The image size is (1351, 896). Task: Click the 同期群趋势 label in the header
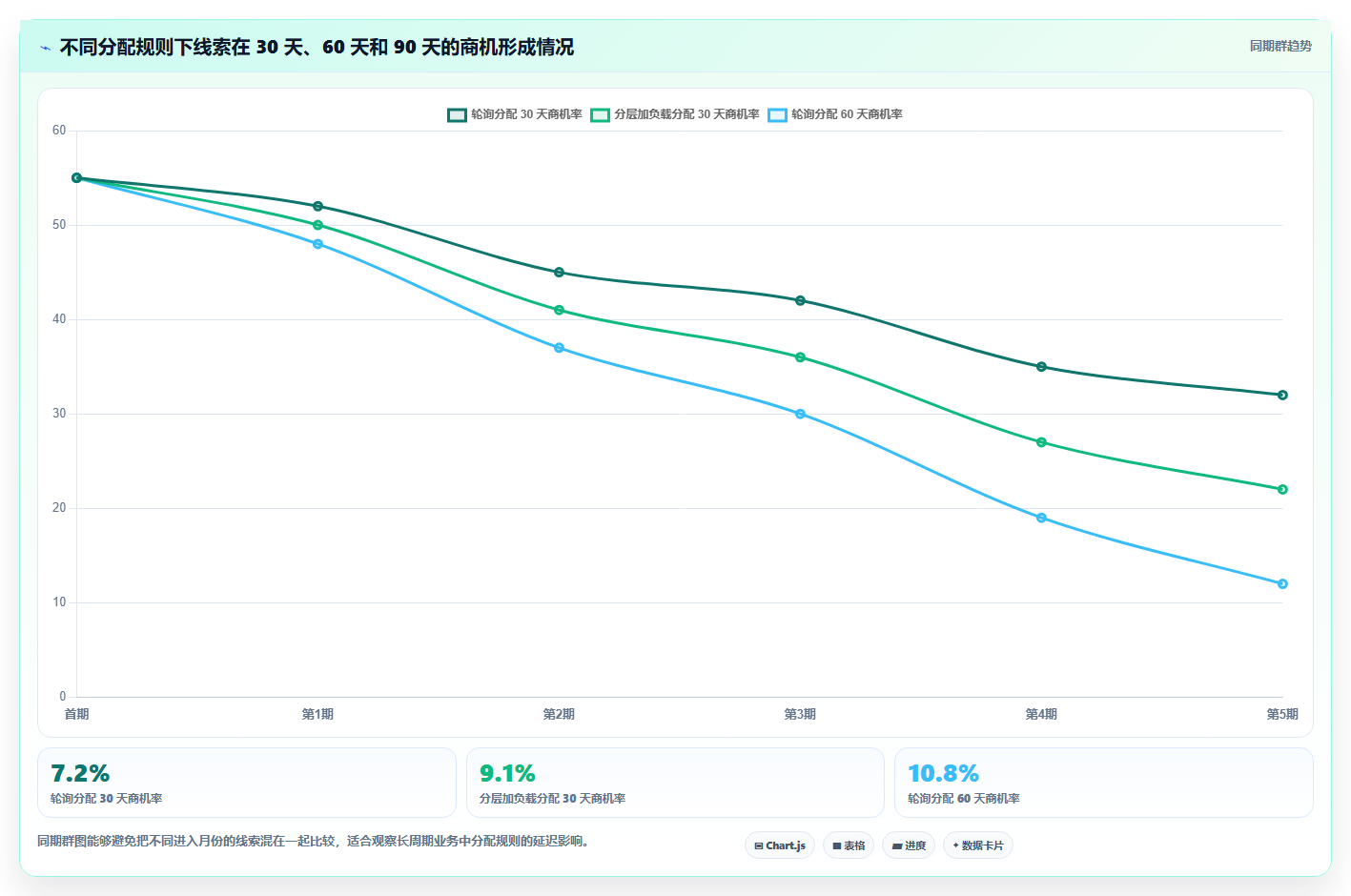(x=1280, y=46)
